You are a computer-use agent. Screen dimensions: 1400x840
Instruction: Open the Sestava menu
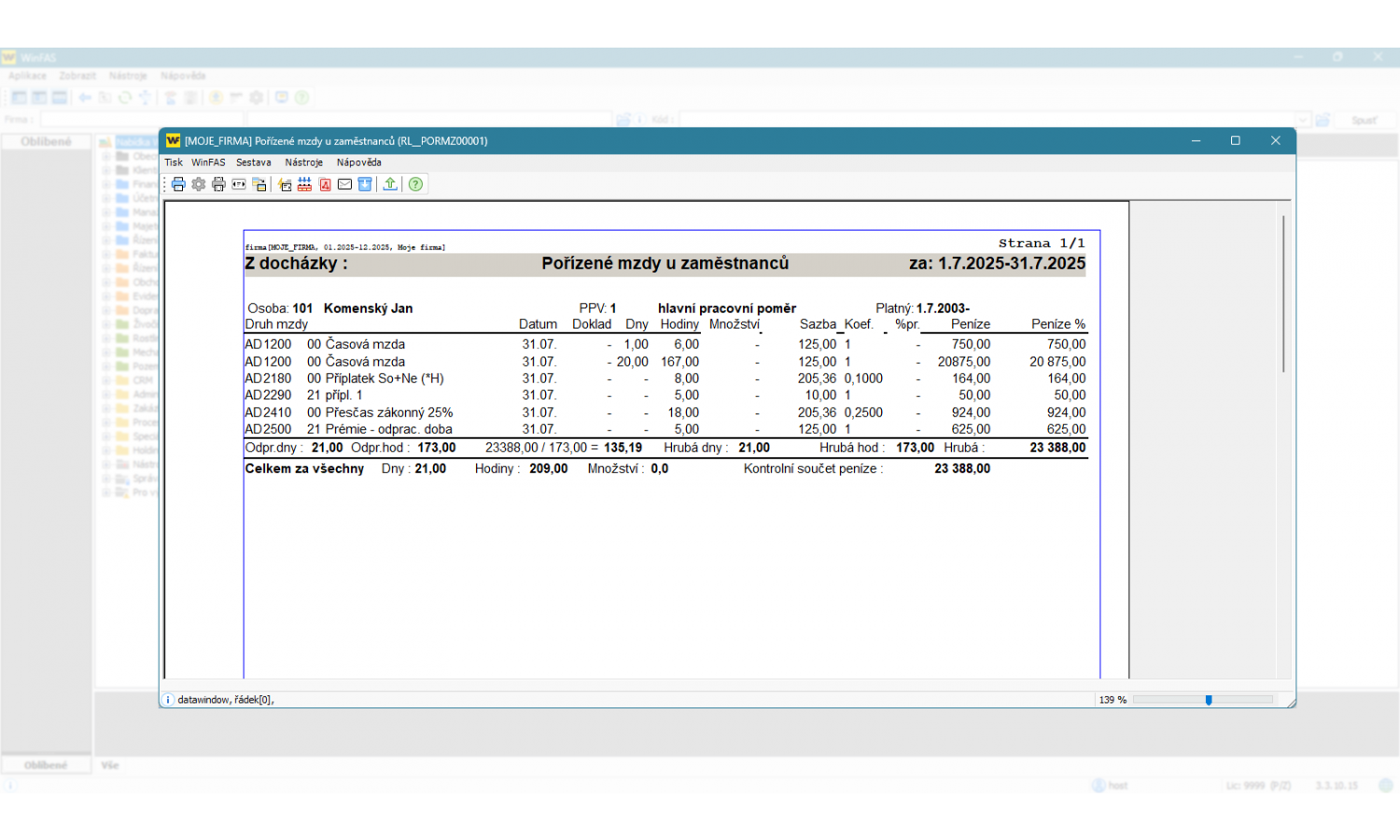pos(253,162)
